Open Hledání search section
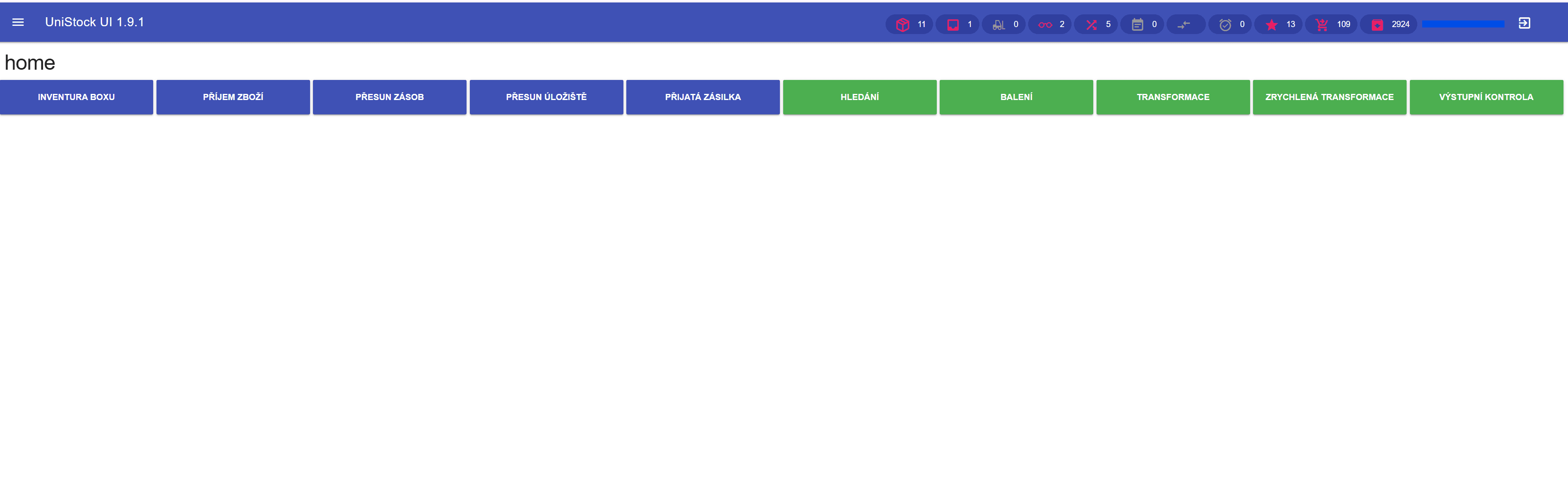This screenshot has width=1568, height=485. point(859,97)
